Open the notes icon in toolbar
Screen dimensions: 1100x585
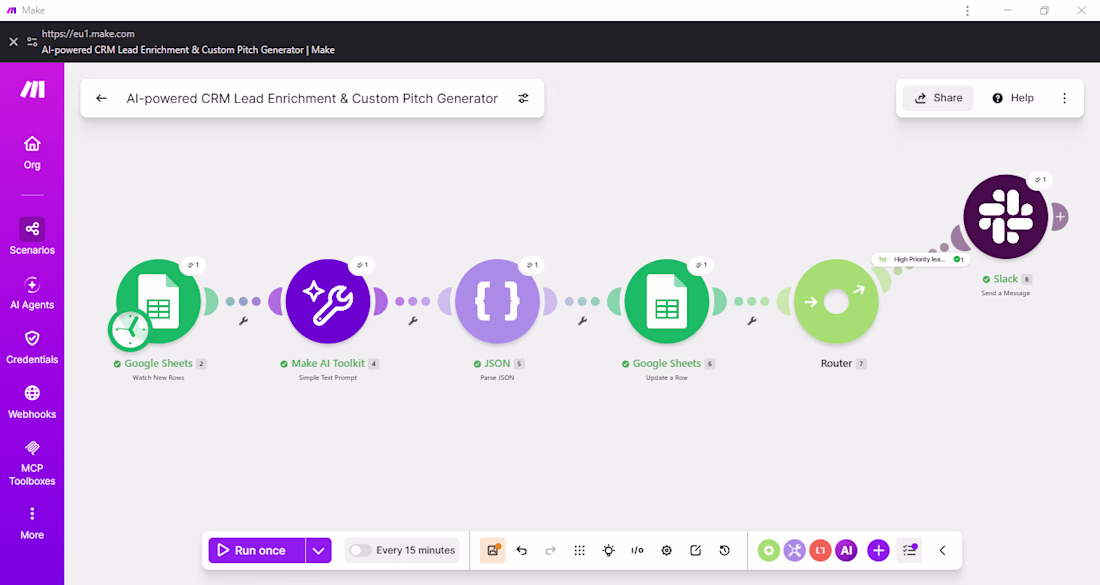tap(695, 551)
